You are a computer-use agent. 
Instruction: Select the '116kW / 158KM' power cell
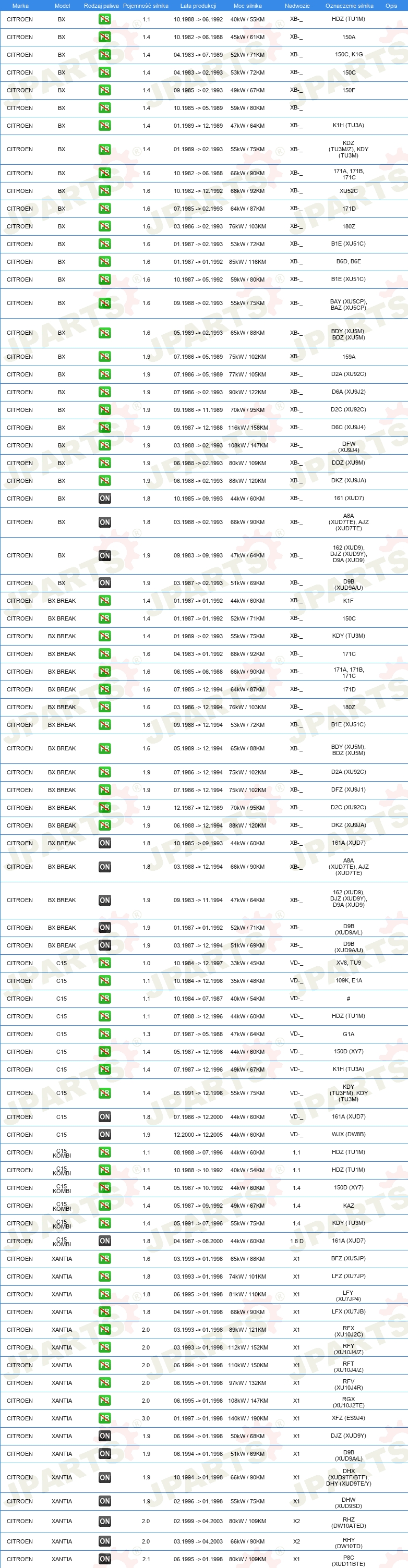(247, 427)
